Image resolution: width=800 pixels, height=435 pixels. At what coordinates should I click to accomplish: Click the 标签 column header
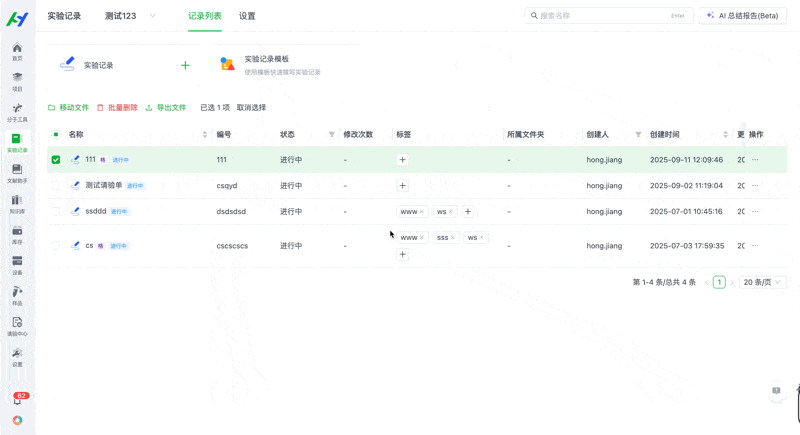click(404, 135)
